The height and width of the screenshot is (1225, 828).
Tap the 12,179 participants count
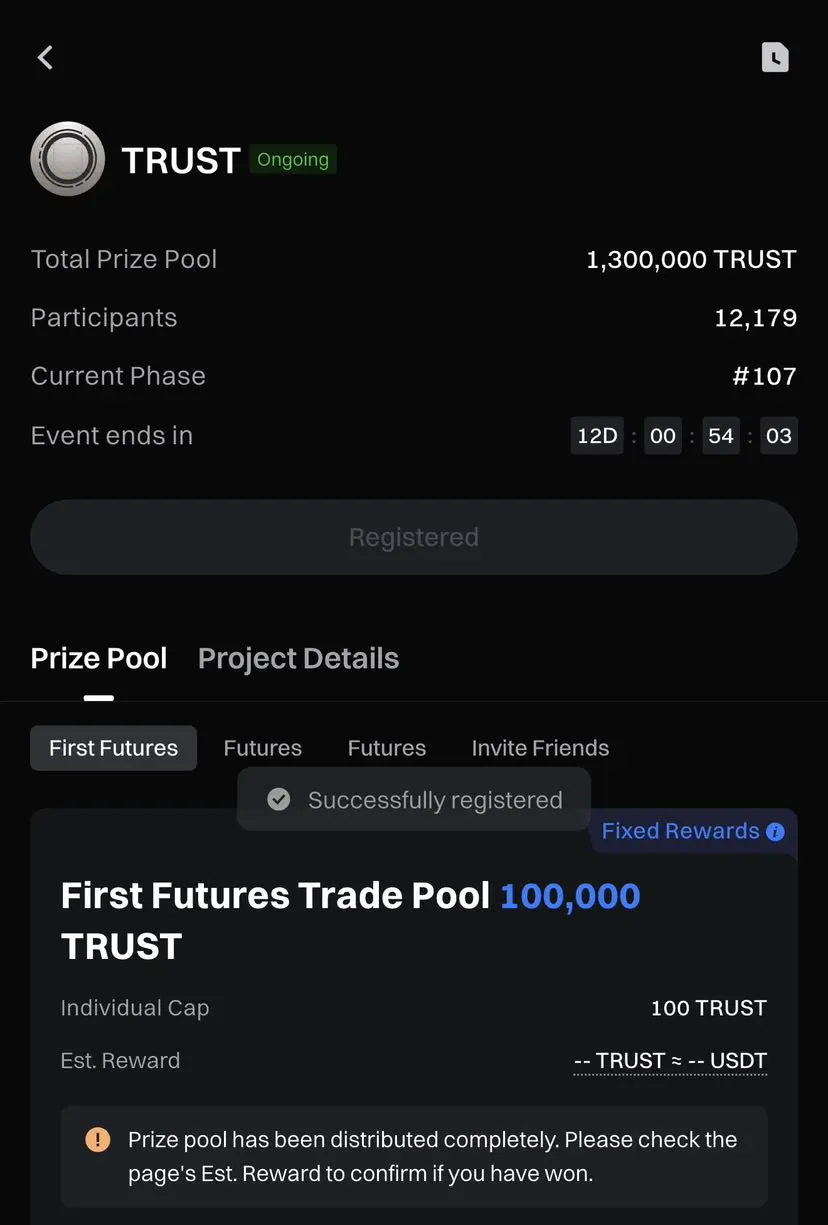click(755, 318)
